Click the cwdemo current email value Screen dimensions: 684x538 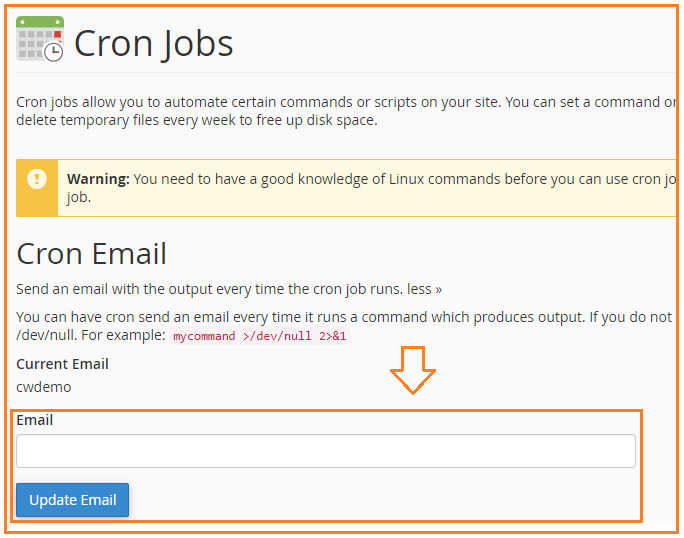(44, 387)
